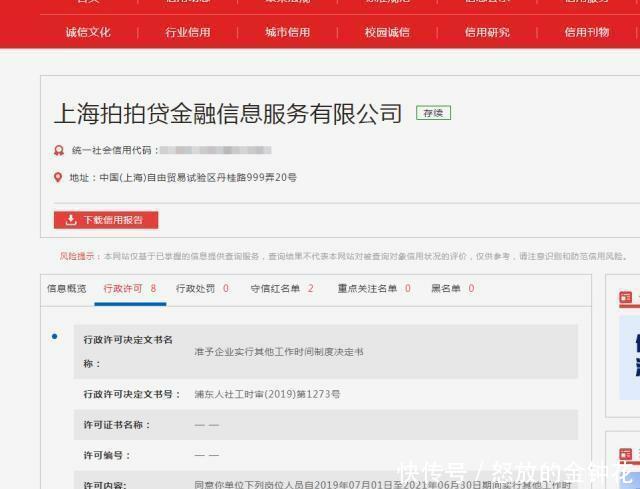Viewport: 640px width, 489px height.
Task: Click the 行政许可决定文书号 label
Action: pyautogui.click(x=131, y=394)
